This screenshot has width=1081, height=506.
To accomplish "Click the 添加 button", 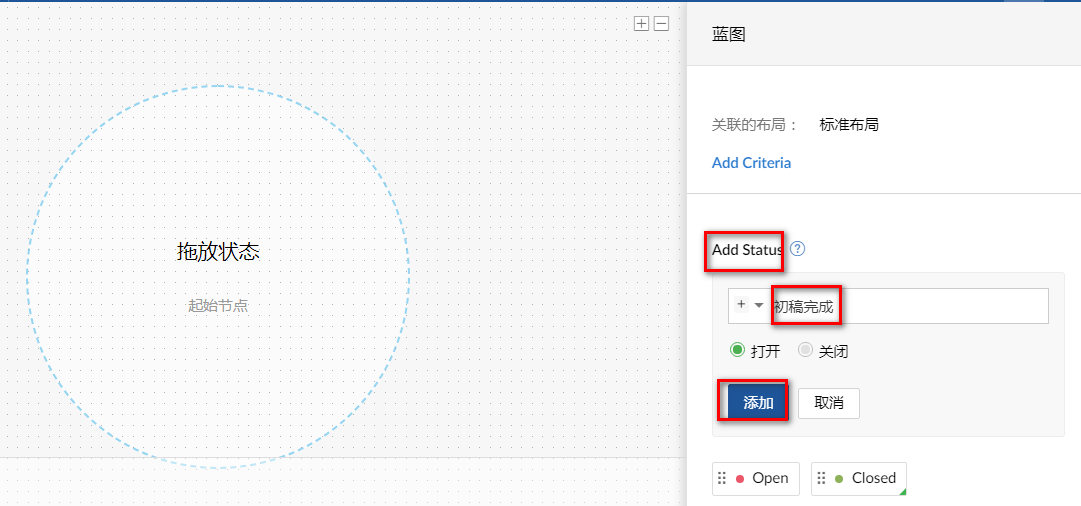I will (x=758, y=403).
